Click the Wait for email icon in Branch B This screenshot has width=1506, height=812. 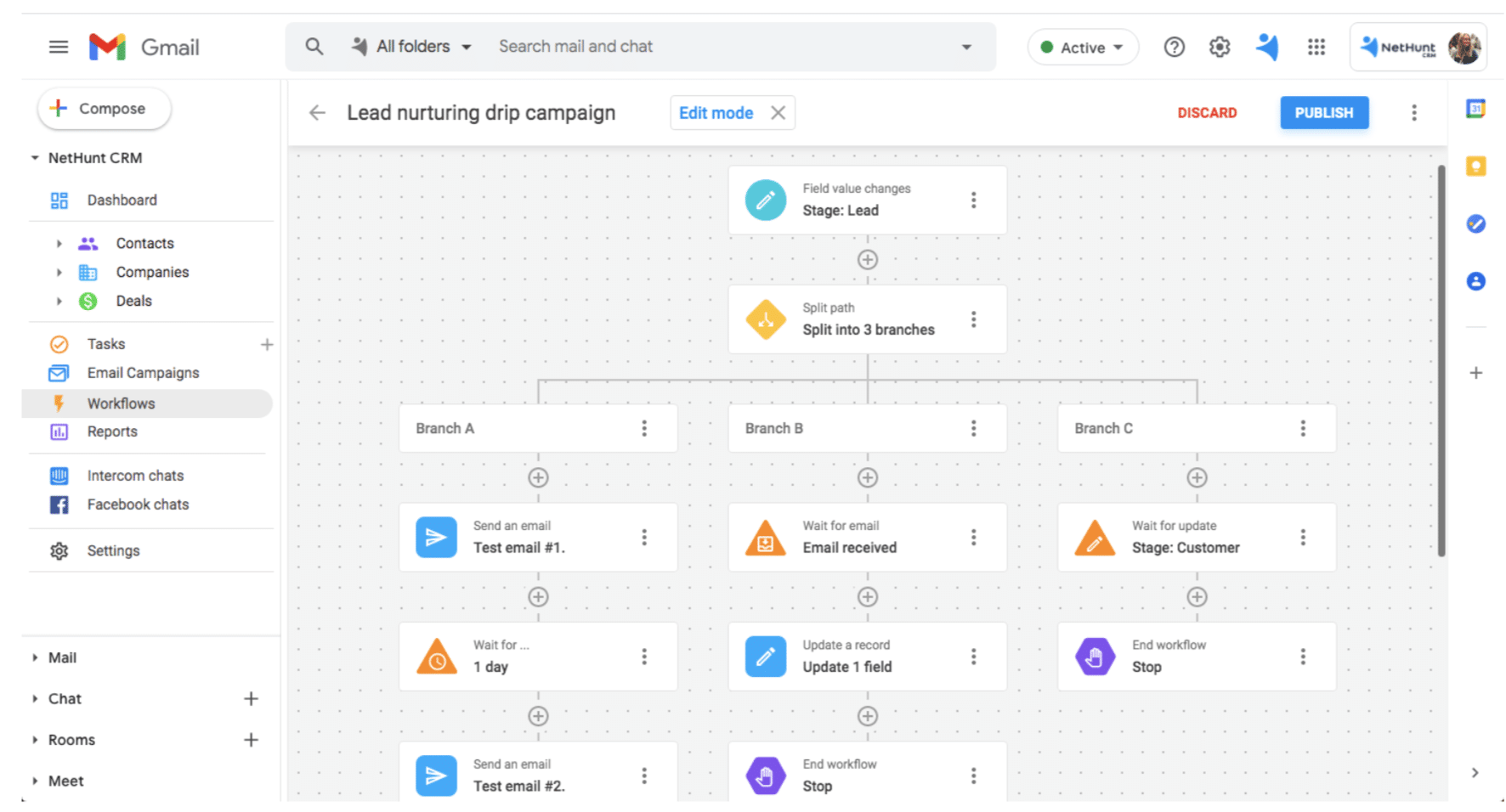(765, 537)
